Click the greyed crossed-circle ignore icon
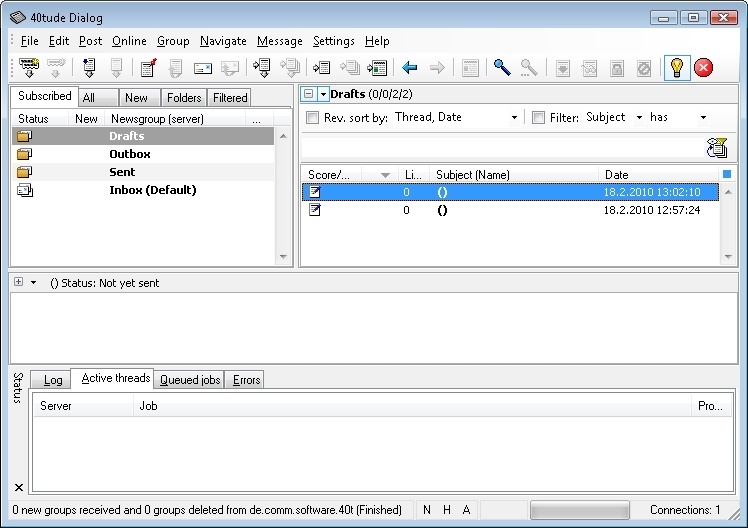The image size is (748, 528). (644, 68)
